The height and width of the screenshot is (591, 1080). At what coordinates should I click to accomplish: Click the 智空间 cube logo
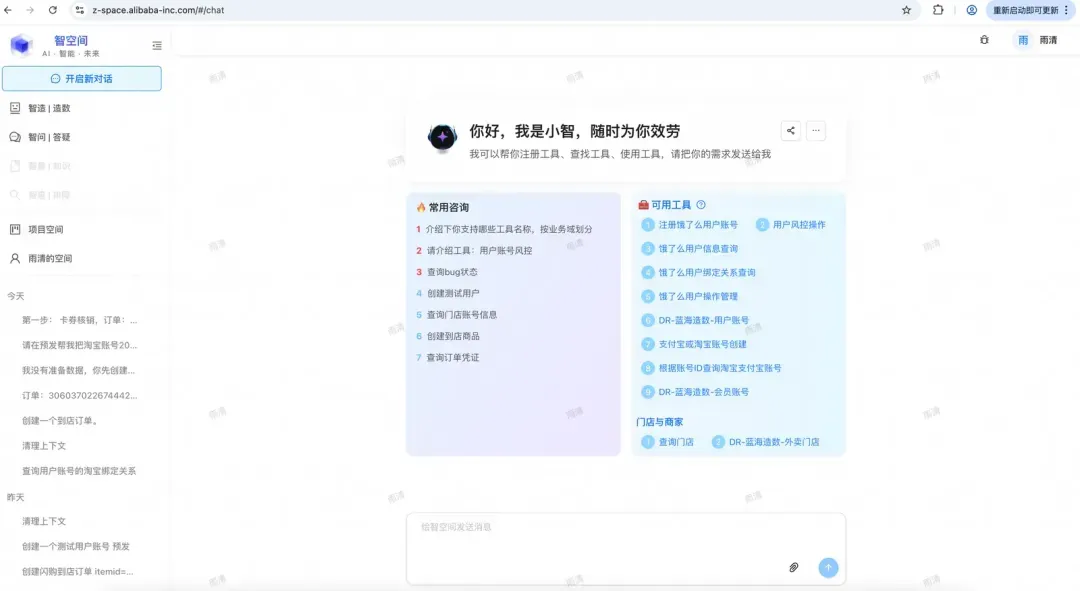(21, 45)
